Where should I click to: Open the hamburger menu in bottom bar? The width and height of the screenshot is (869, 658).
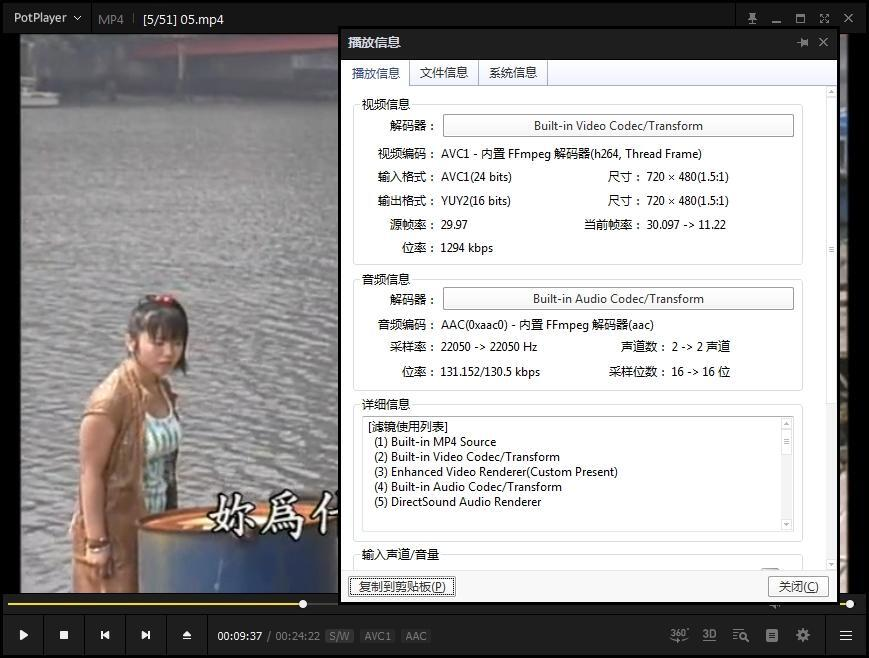point(846,635)
